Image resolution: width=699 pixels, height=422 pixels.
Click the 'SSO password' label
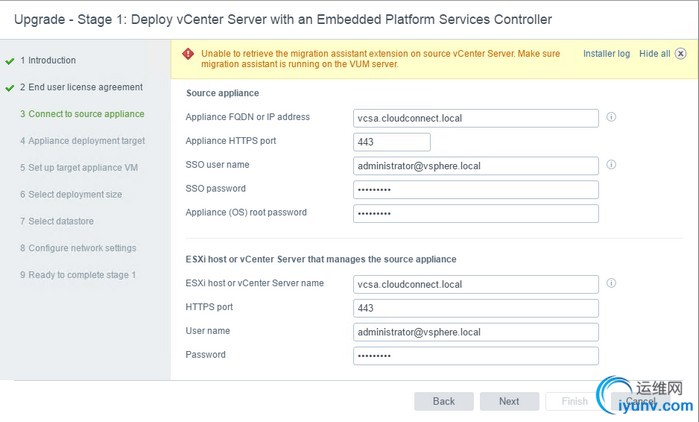coord(215,188)
